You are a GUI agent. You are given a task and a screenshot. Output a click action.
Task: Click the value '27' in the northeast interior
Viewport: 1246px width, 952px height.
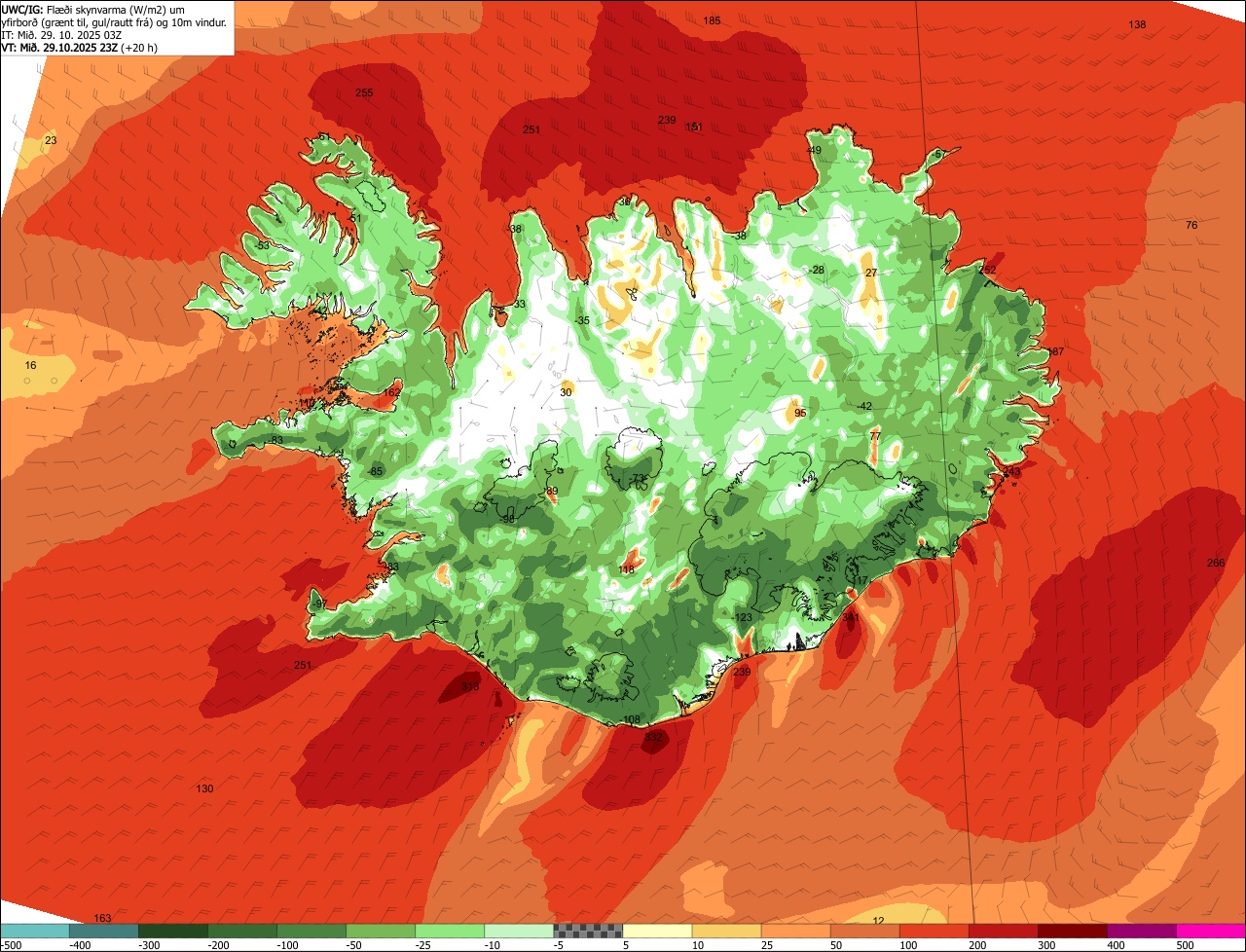(871, 273)
